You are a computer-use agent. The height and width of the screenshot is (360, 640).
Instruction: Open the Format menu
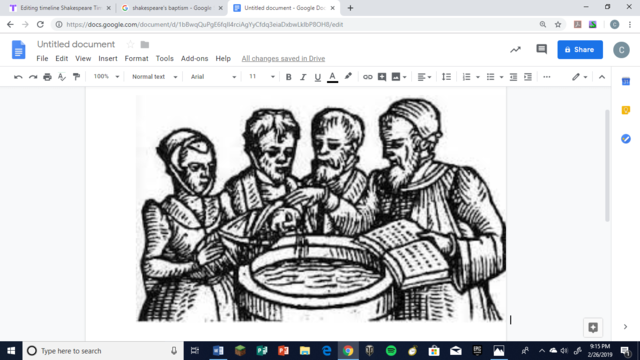point(136,58)
